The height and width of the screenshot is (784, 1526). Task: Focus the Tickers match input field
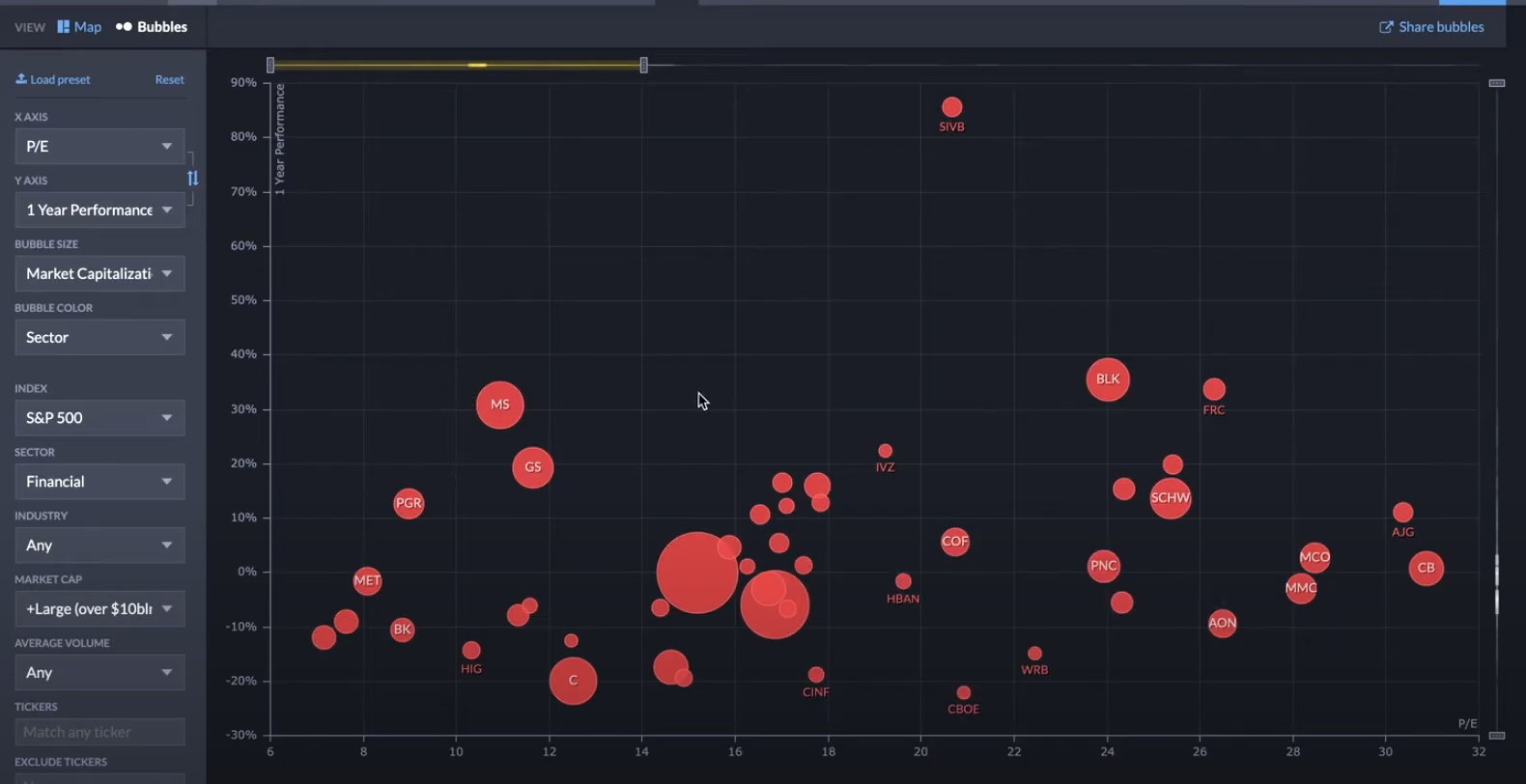coord(99,732)
